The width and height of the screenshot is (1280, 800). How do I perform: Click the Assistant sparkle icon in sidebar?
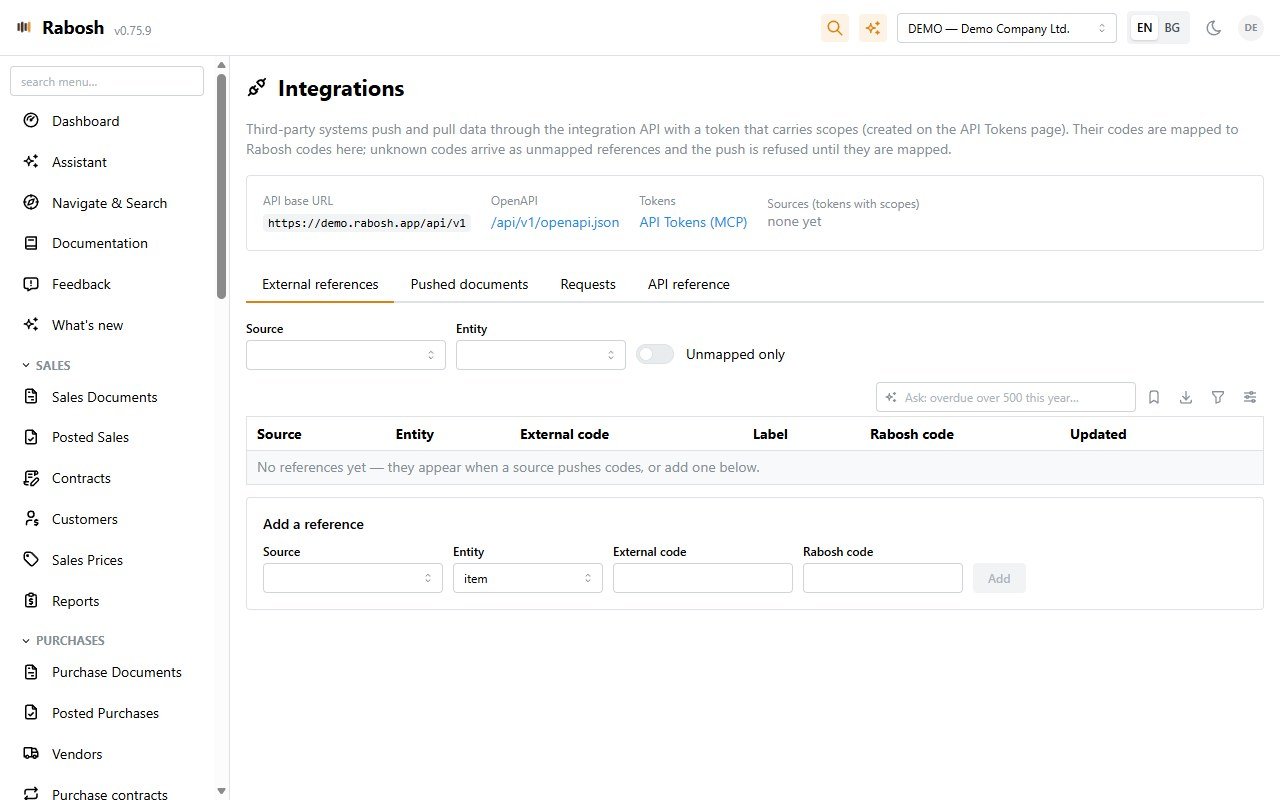pyautogui.click(x=31, y=162)
